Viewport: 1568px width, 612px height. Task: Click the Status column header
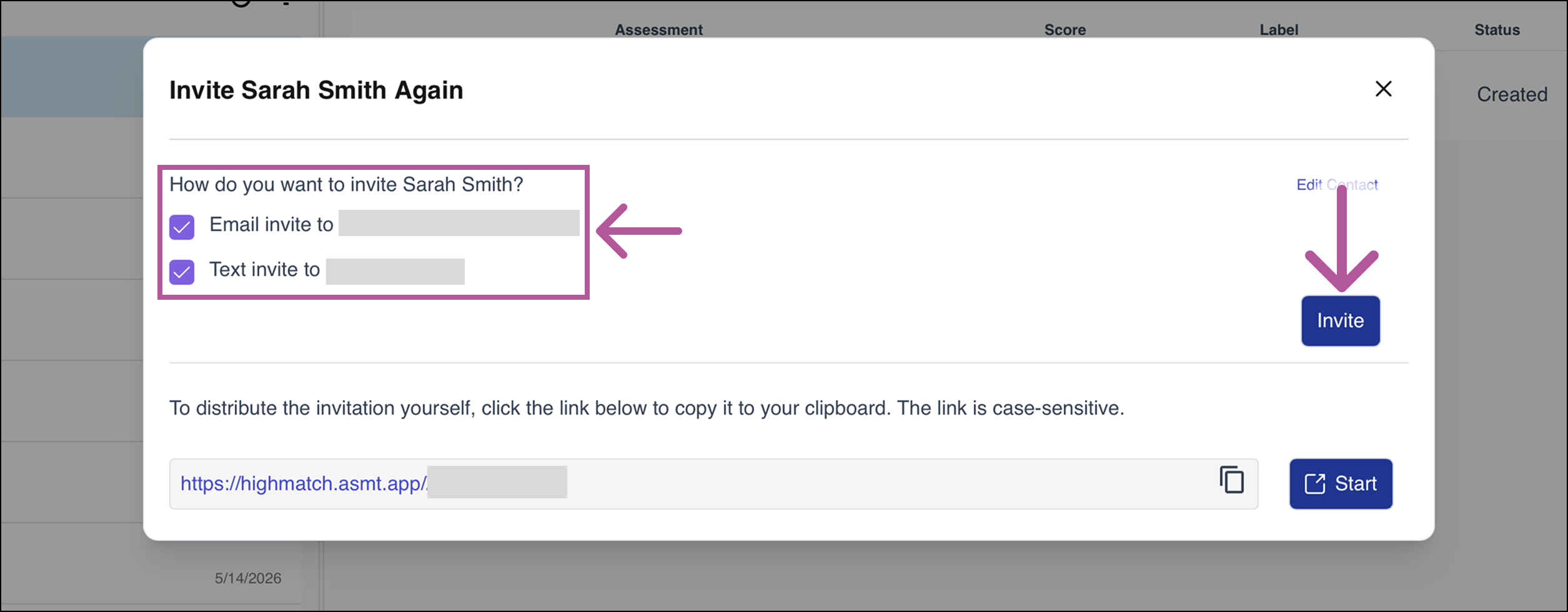pos(1497,30)
